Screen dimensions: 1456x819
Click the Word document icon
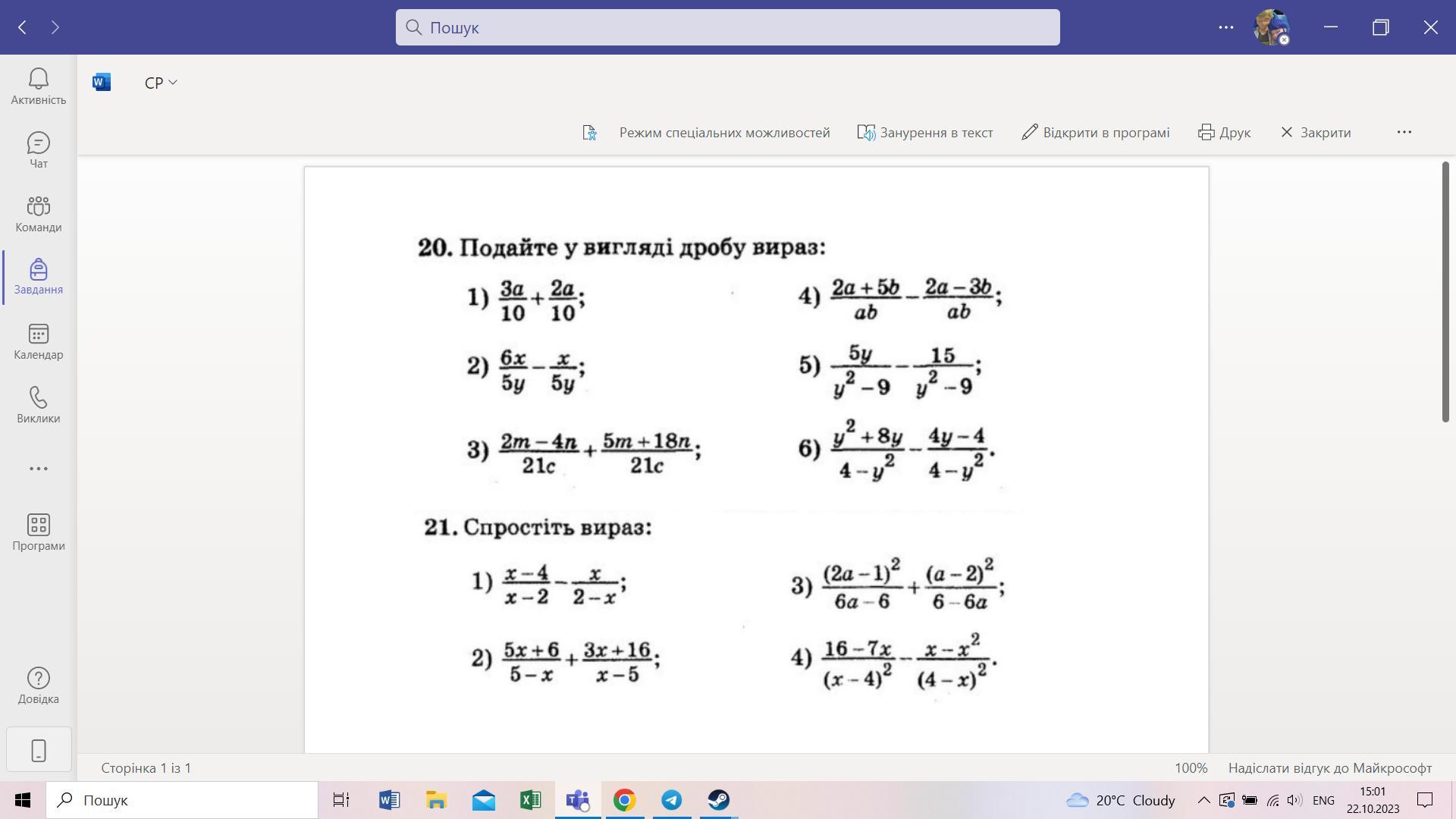(102, 82)
